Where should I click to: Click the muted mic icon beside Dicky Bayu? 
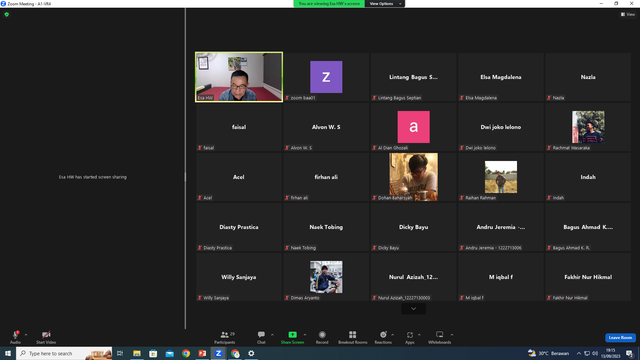click(374, 248)
